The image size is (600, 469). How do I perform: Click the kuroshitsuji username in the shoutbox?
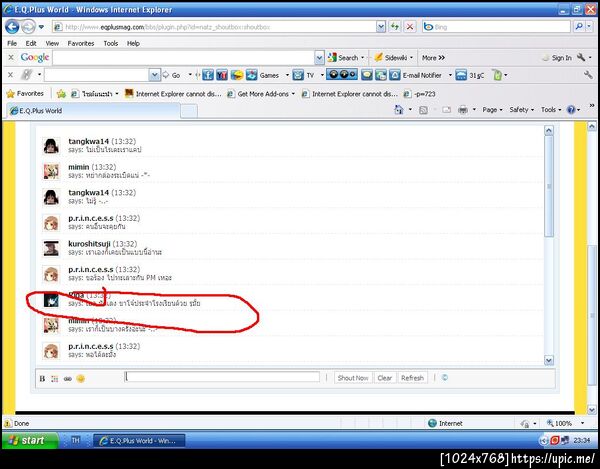(x=89, y=244)
